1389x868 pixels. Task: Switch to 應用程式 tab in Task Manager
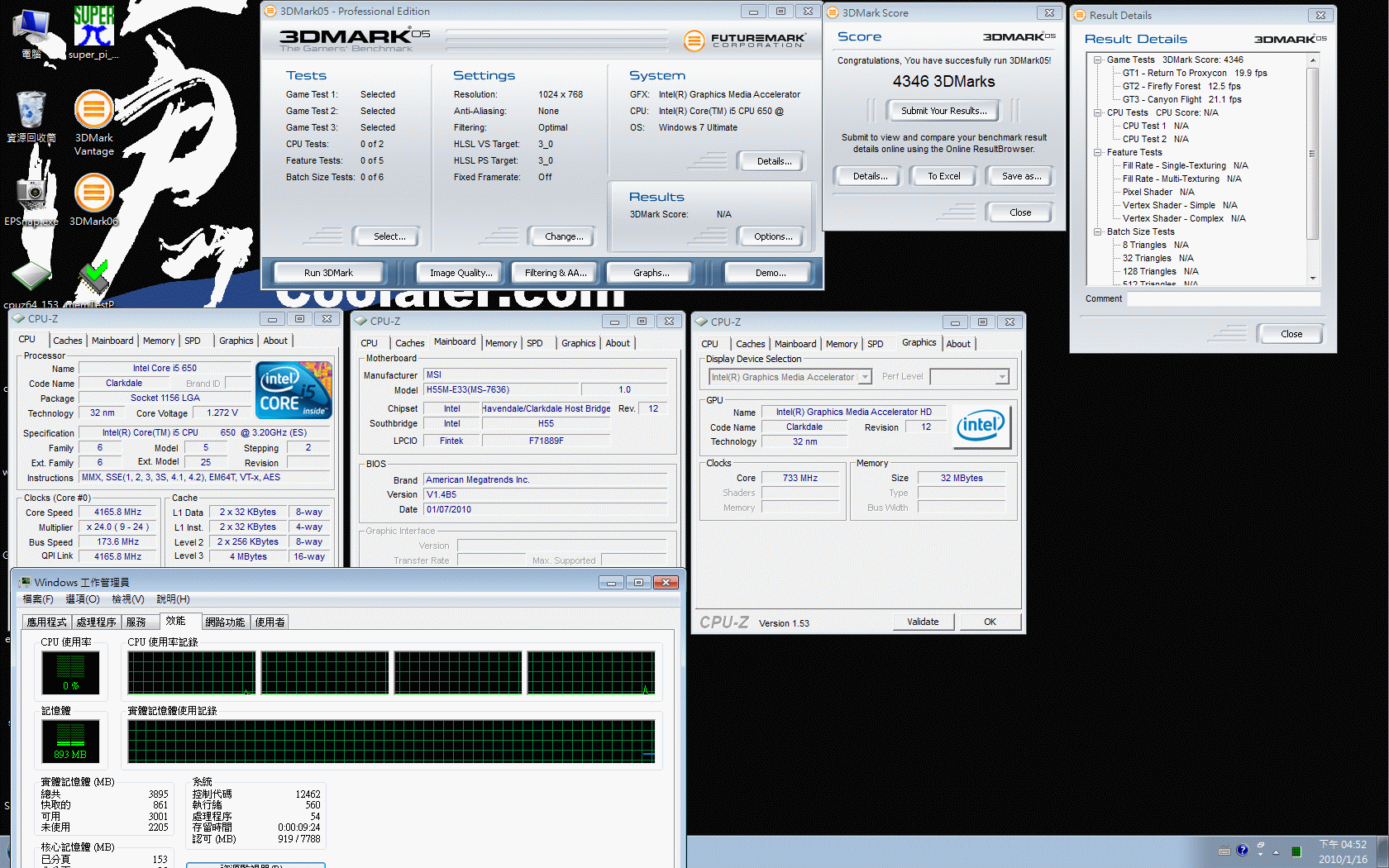[x=46, y=622]
